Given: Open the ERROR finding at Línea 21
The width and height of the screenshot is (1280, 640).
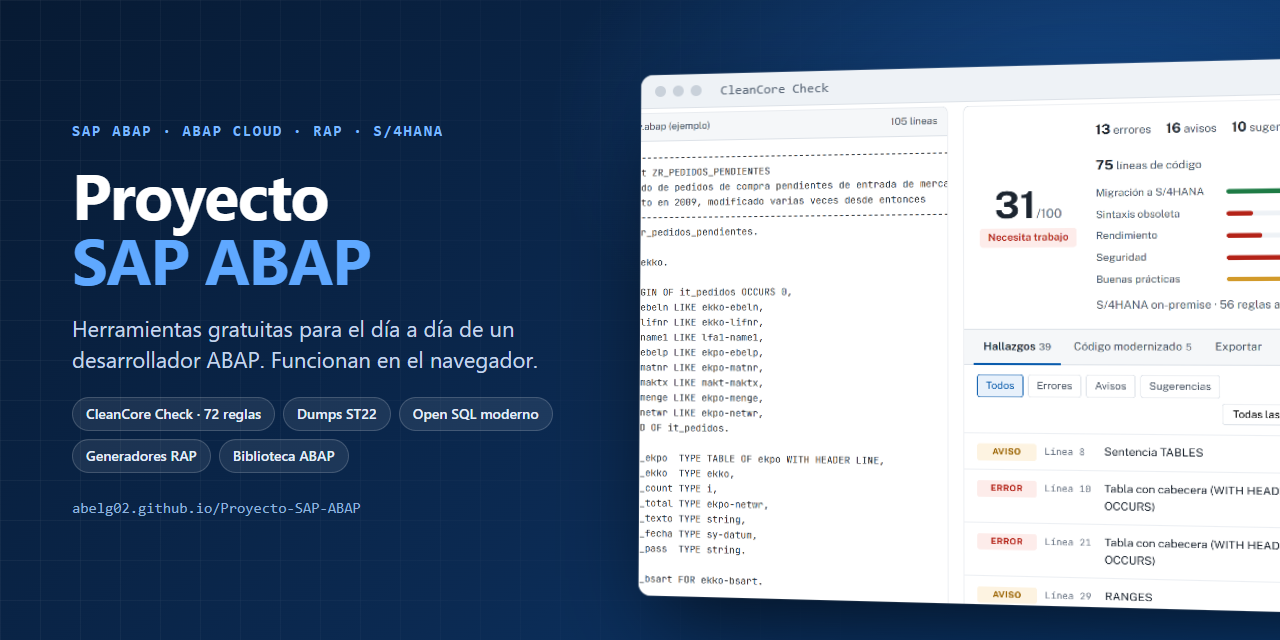Looking at the screenshot, I should [x=1122, y=552].
